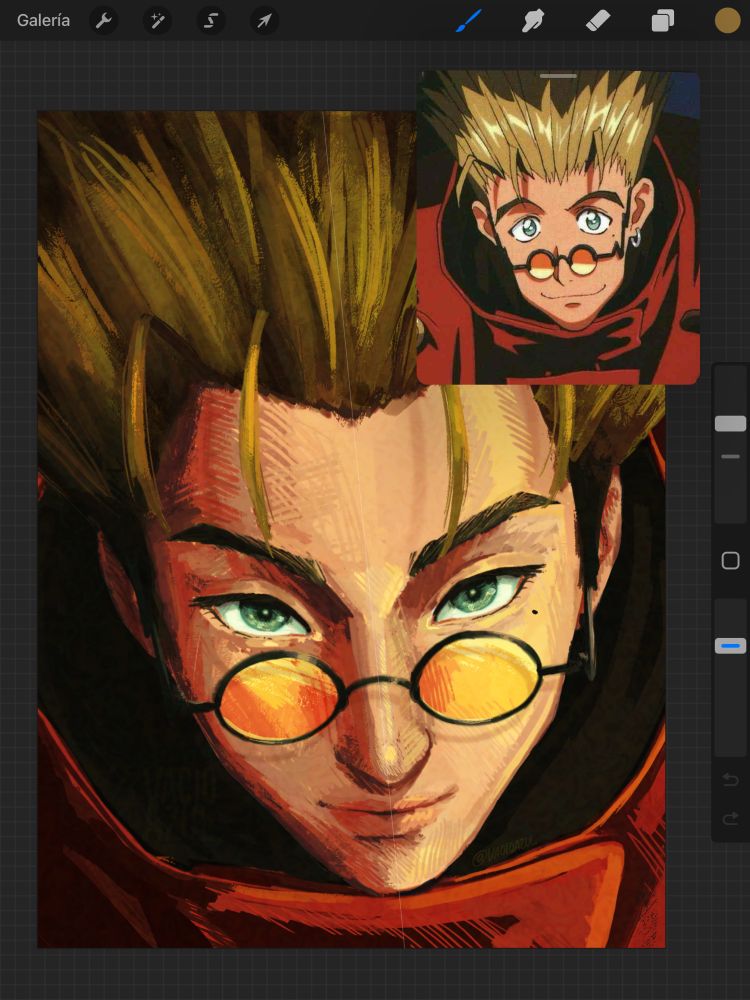Activate the Selection tool
The height and width of the screenshot is (1000, 750).
[210, 21]
